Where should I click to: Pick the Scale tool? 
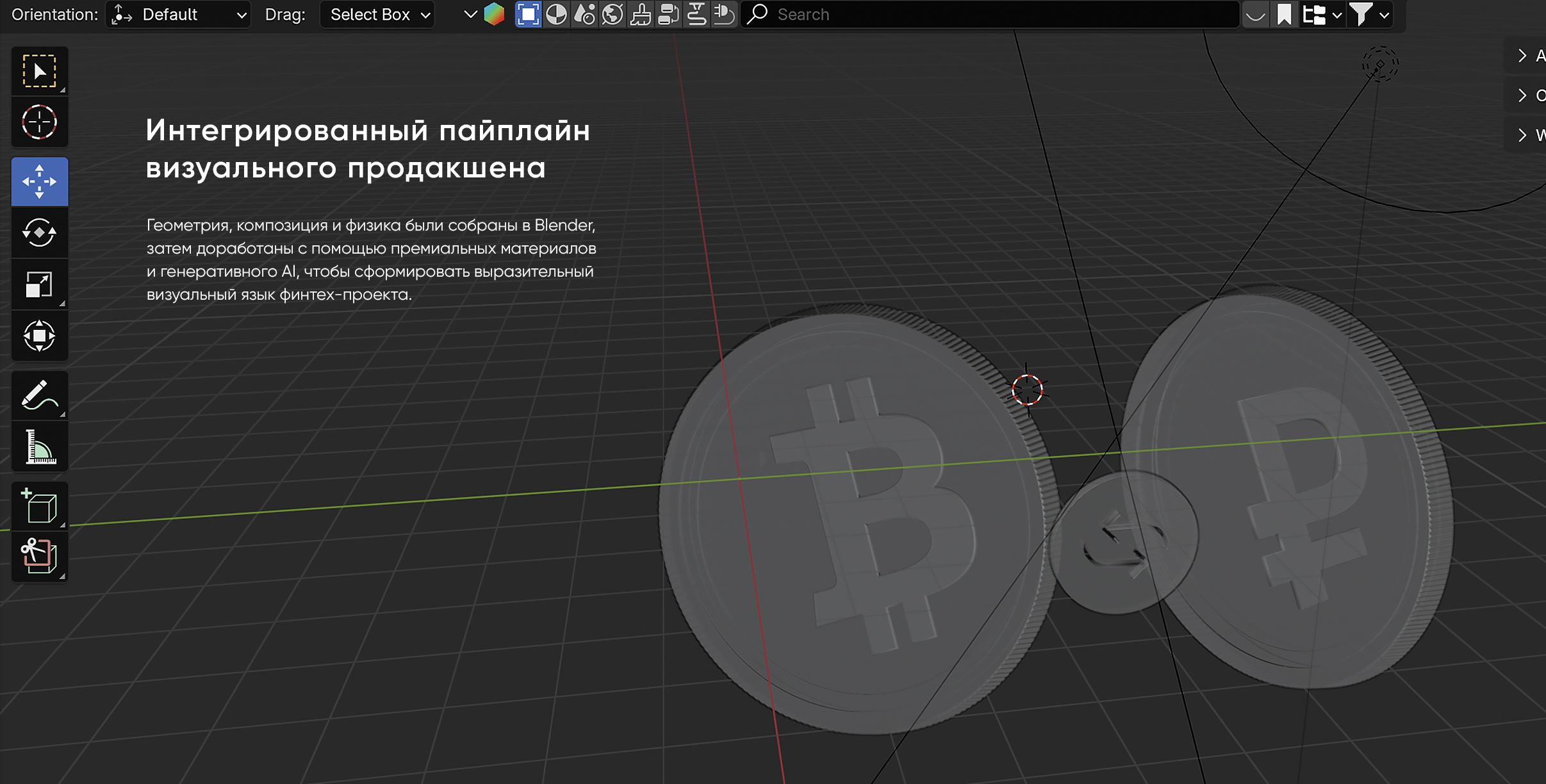click(40, 284)
